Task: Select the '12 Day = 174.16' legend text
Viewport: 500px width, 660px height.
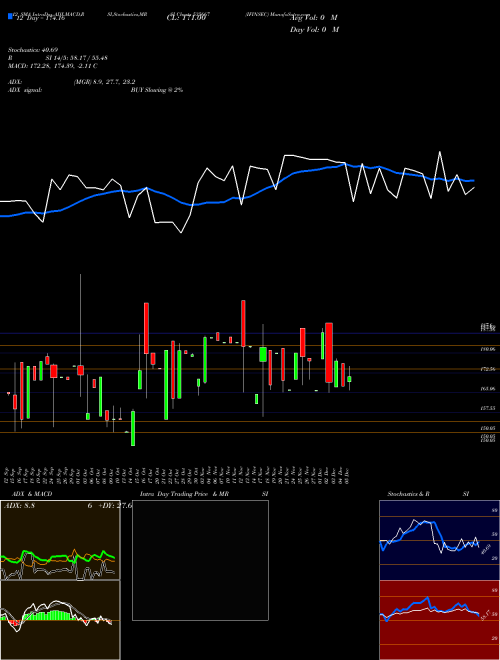Action: click(x=40, y=18)
